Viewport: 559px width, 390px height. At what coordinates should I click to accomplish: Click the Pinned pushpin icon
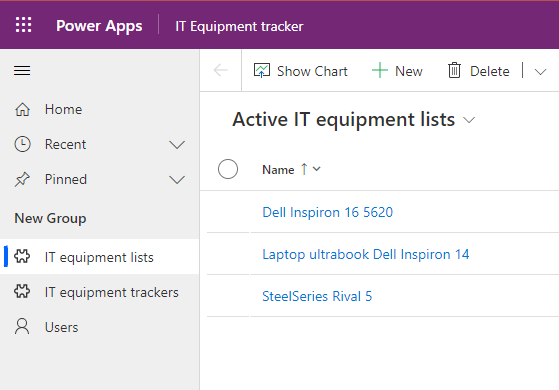click(x=22, y=179)
